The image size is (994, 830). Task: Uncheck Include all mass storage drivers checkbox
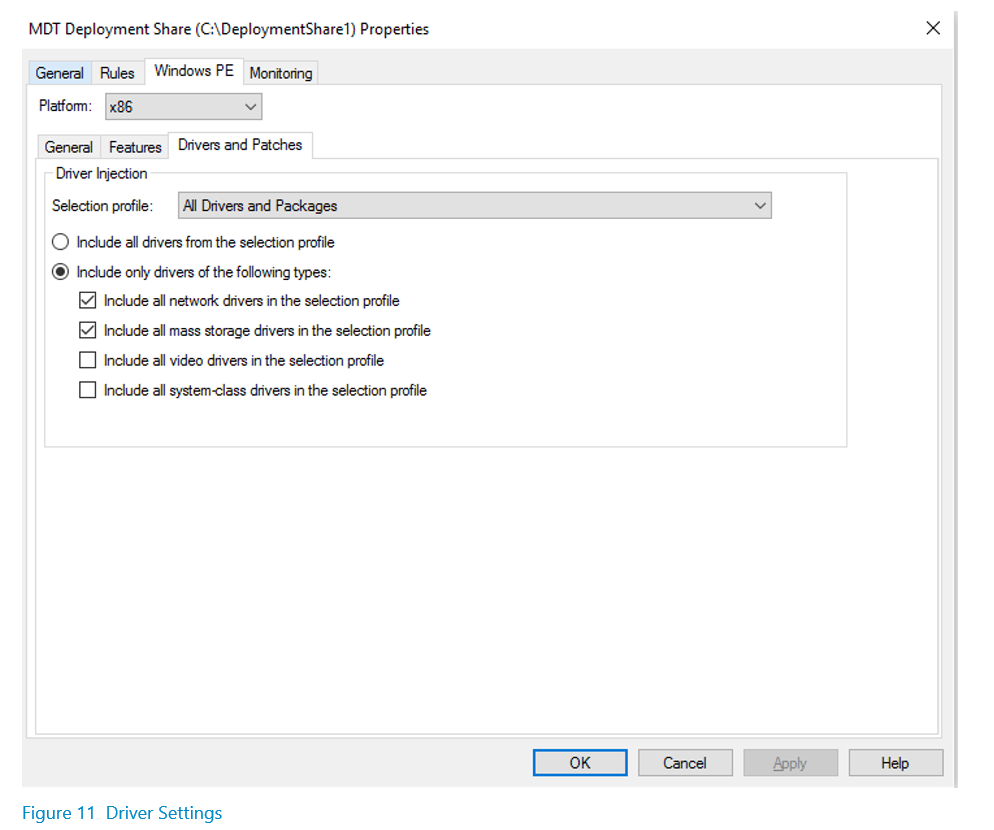click(x=87, y=330)
